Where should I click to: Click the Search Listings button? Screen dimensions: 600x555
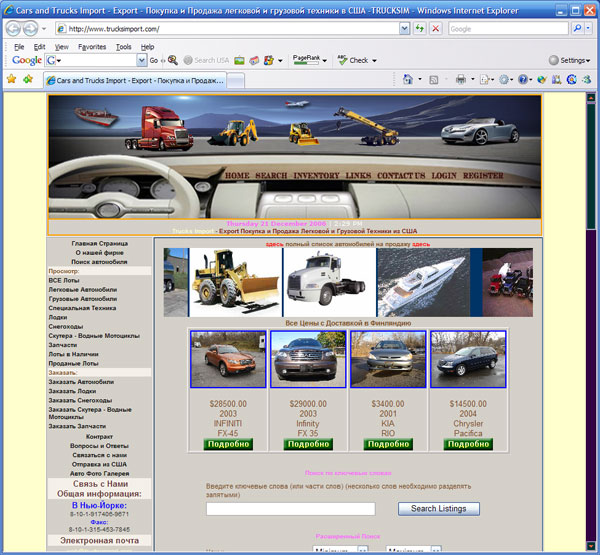click(x=438, y=508)
